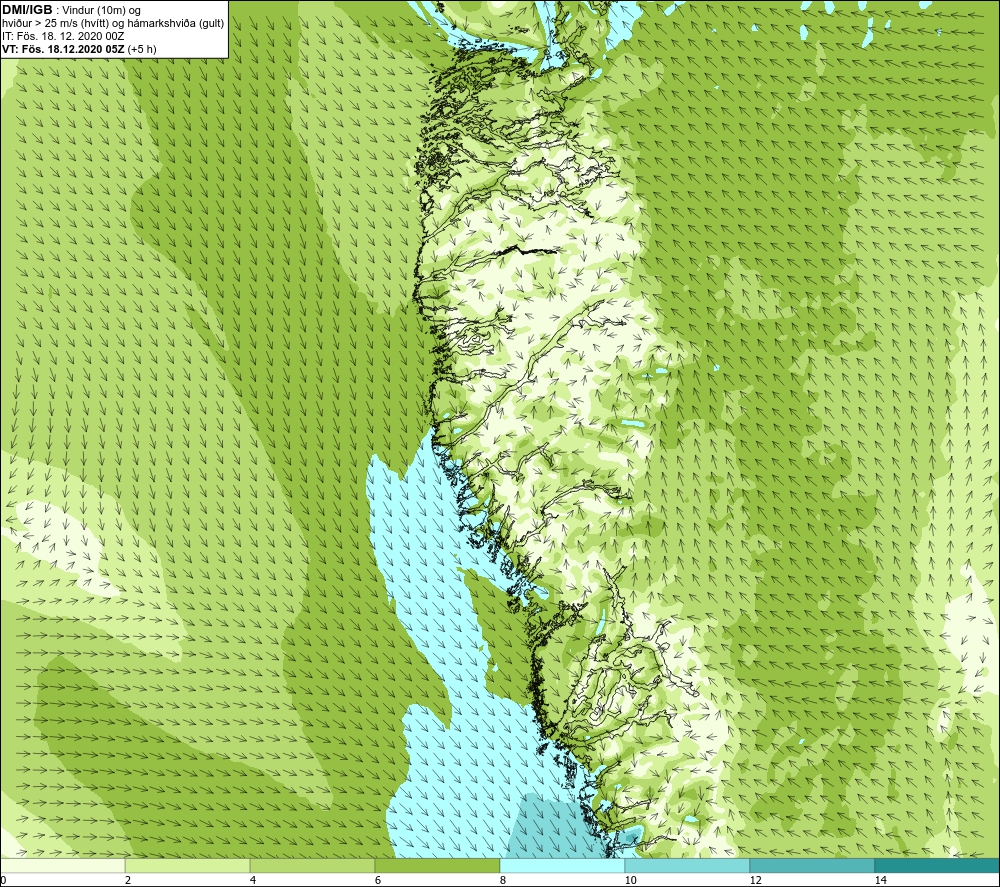The image size is (1000, 887).
Task: Click the 2–4 m/s light green swatch
Action: (188, 866)
